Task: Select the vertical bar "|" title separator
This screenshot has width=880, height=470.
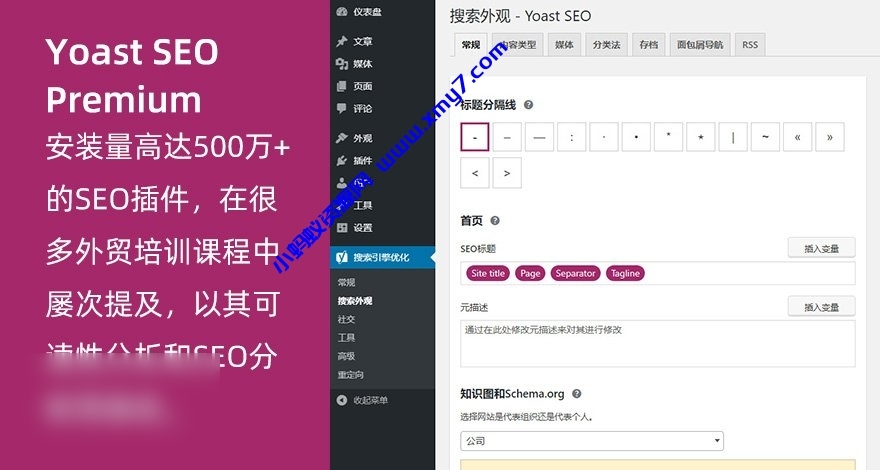Action: (733, 137)
